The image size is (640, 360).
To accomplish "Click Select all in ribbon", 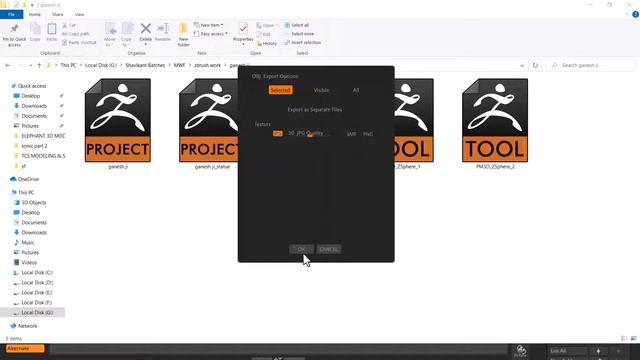I will point(297,25).
